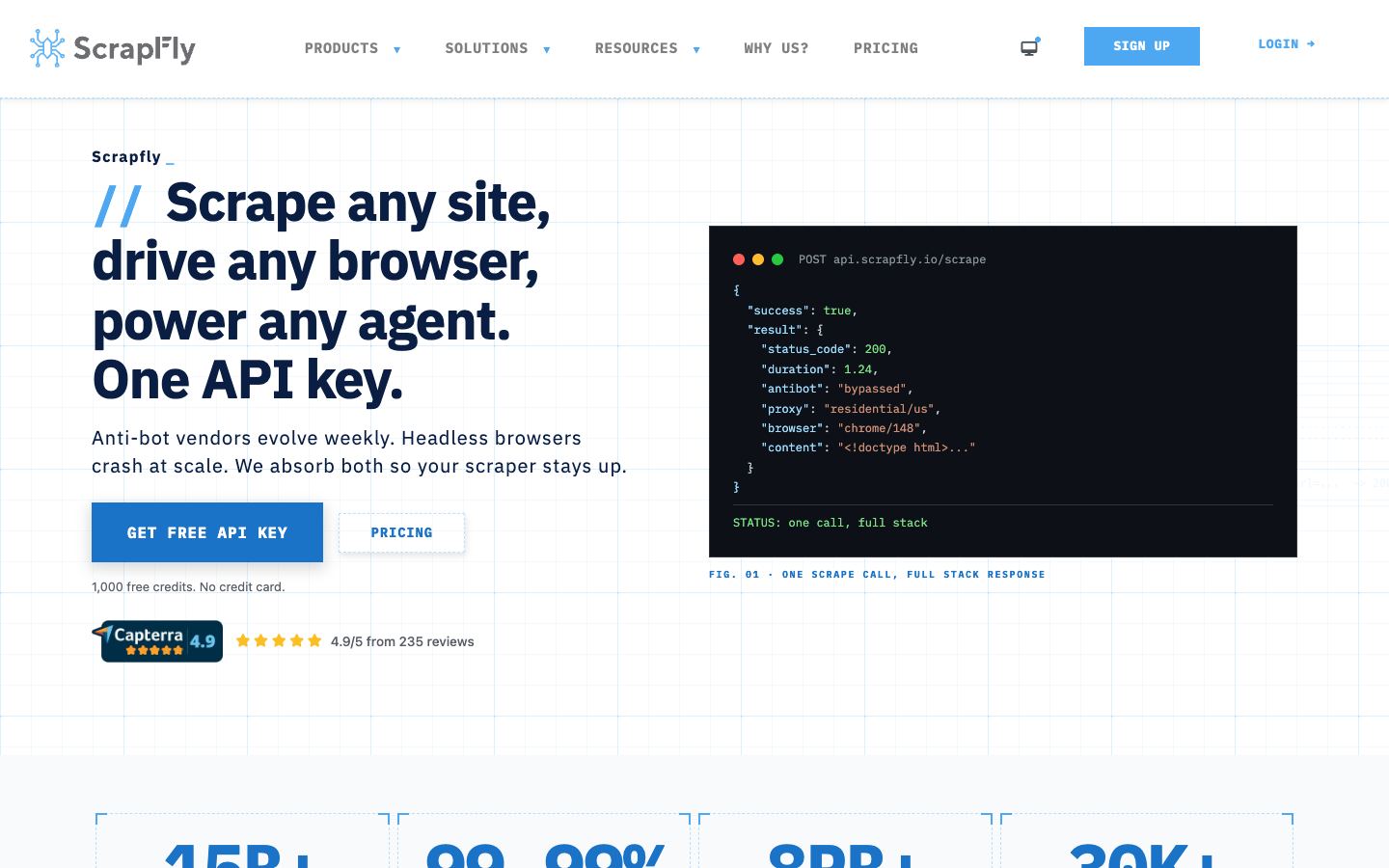Open the Resources menu

pyautogui.click(x=636, y=48)
